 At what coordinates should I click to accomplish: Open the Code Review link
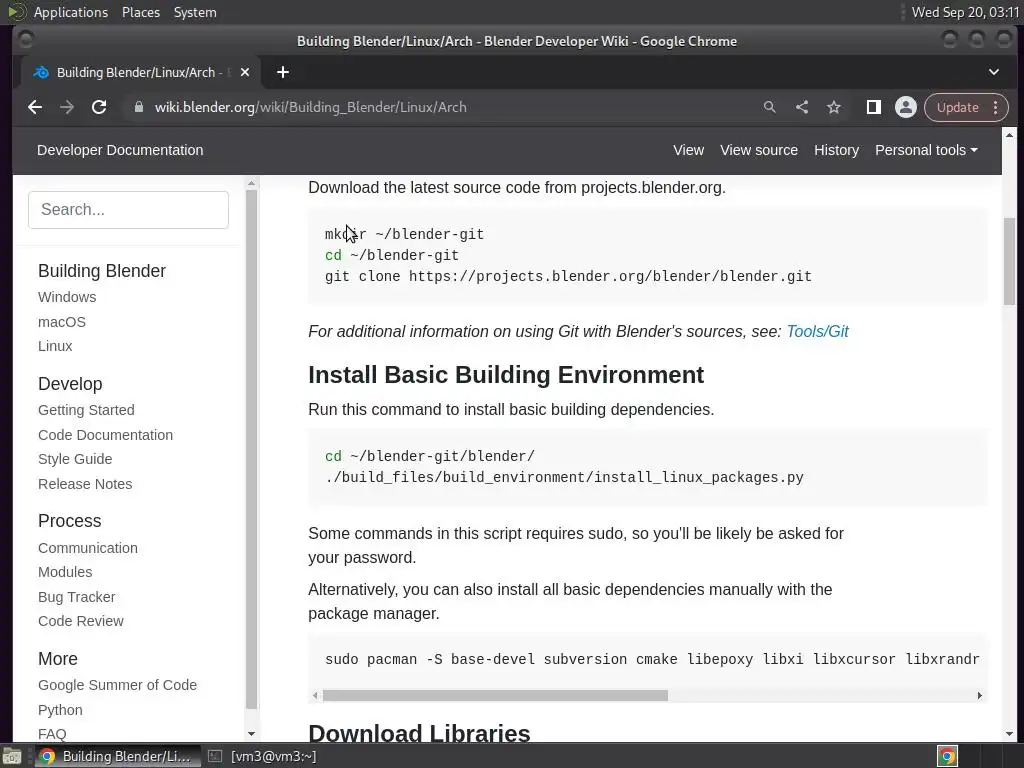point(80,621)
